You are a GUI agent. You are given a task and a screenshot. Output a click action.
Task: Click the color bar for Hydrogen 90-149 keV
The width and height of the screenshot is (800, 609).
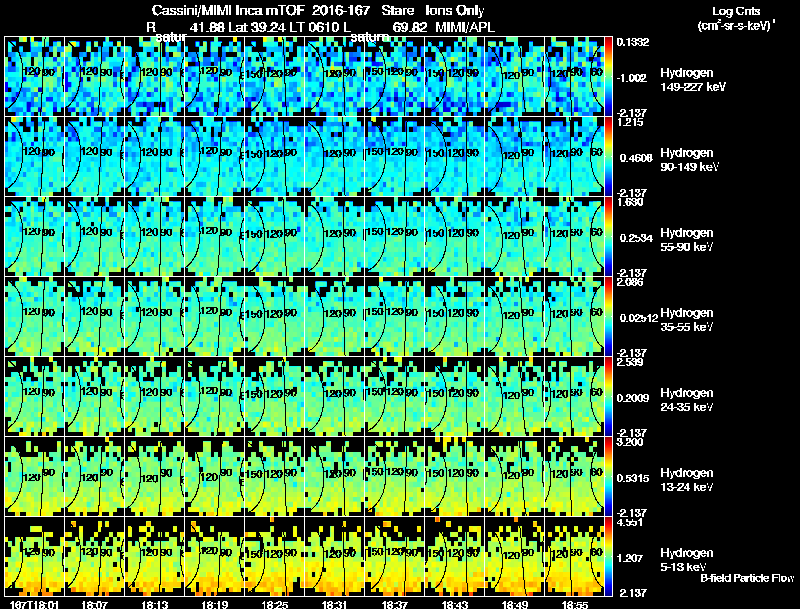click(x=608, y=156)
